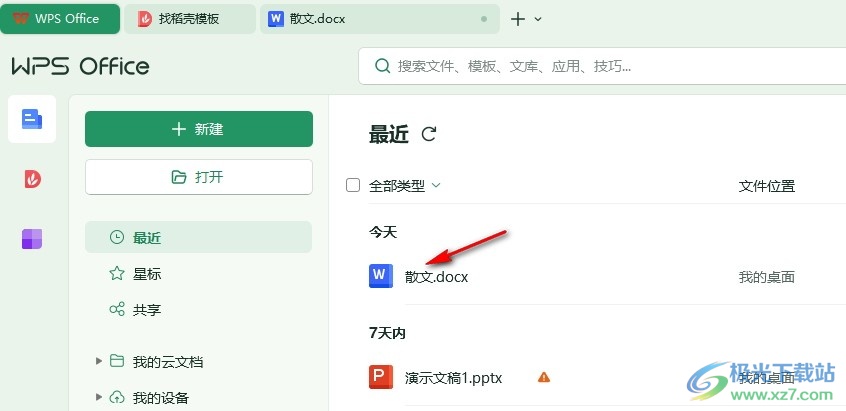Expand the 我的云文档 tree node

click(x=99, y=361)
